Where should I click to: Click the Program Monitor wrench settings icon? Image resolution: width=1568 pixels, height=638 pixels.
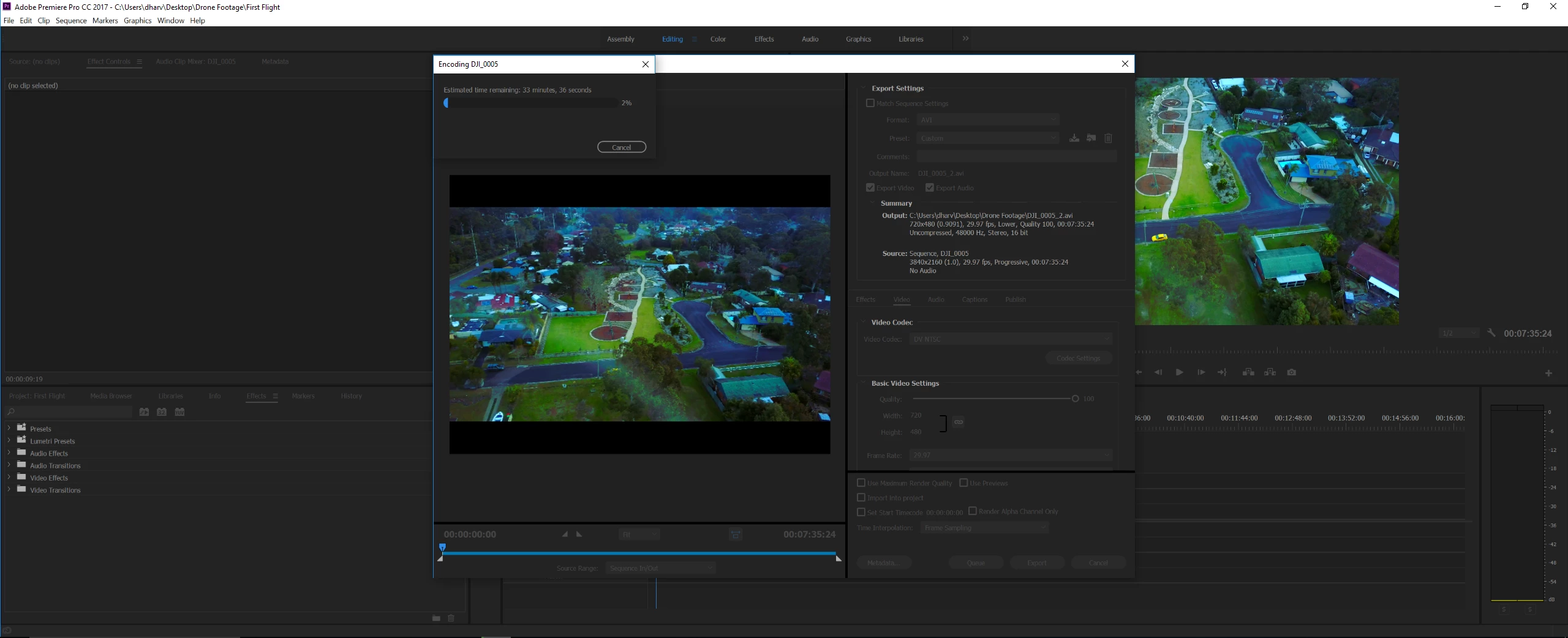point(1491,333)
